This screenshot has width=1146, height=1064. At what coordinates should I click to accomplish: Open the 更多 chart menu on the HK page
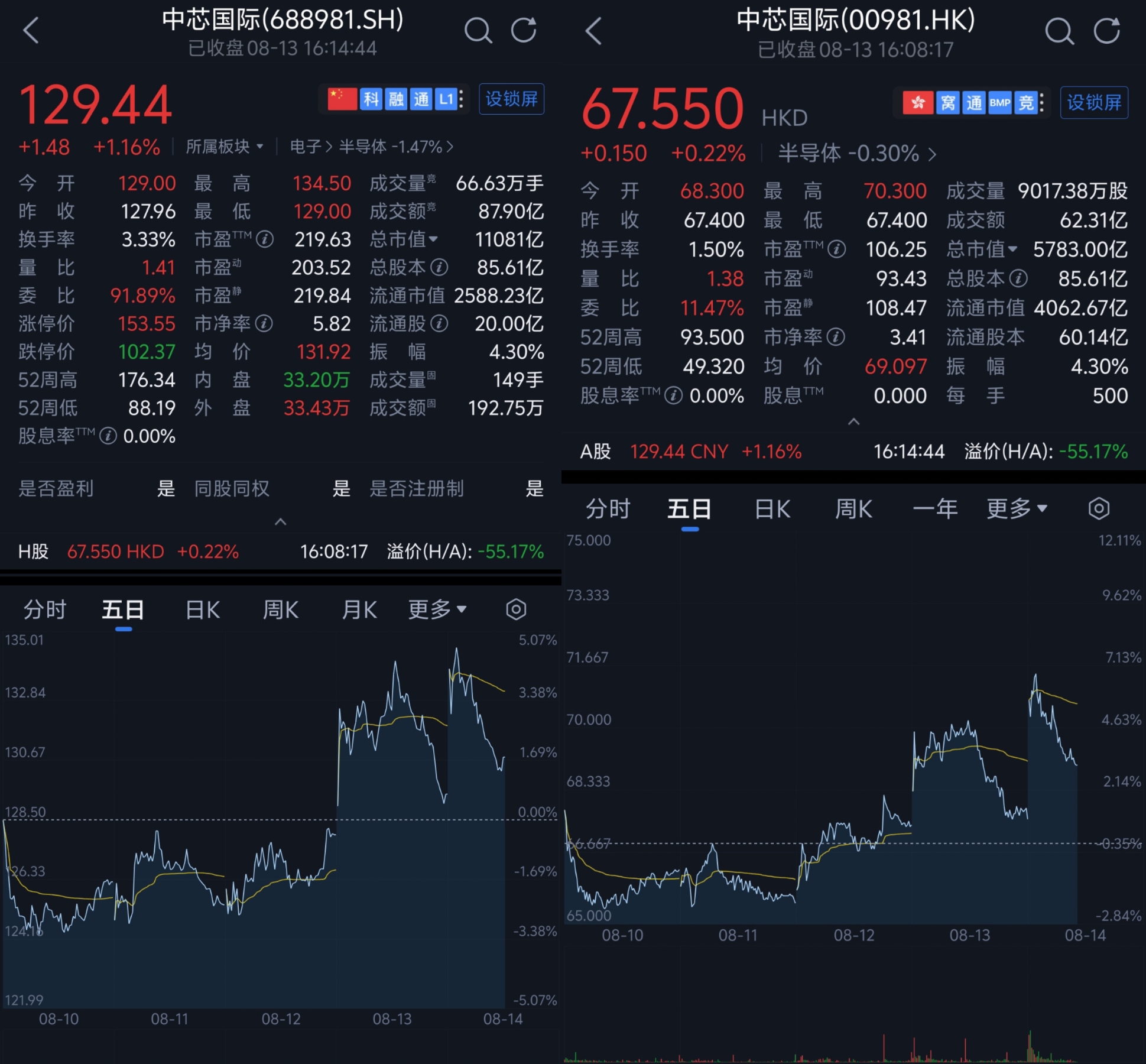pyautogui.click(x=1017, y=508)
